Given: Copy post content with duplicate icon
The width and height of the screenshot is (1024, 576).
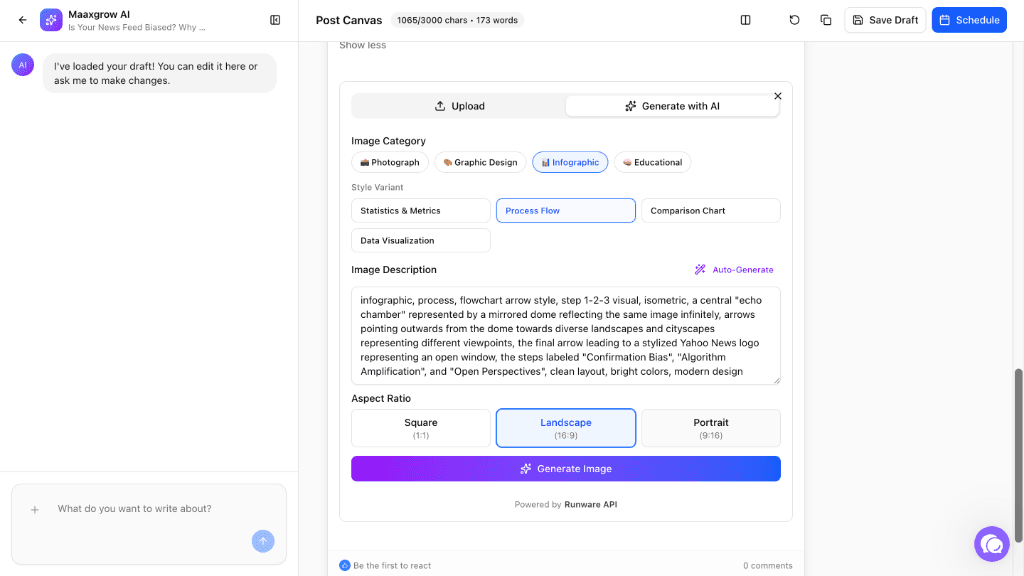Looking at the screenshot, I should pos(826,20).
